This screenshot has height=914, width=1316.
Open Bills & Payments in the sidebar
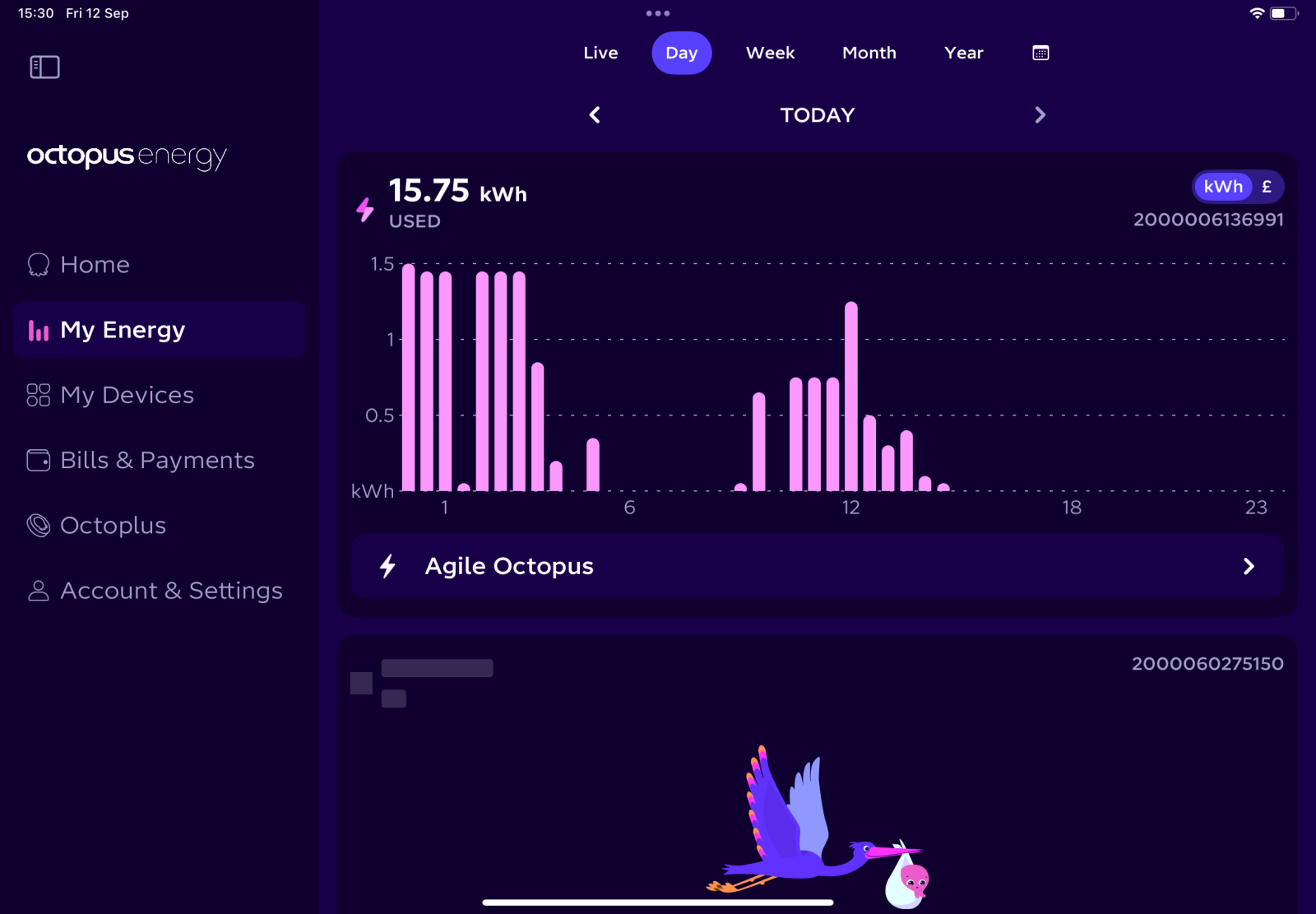160,460
